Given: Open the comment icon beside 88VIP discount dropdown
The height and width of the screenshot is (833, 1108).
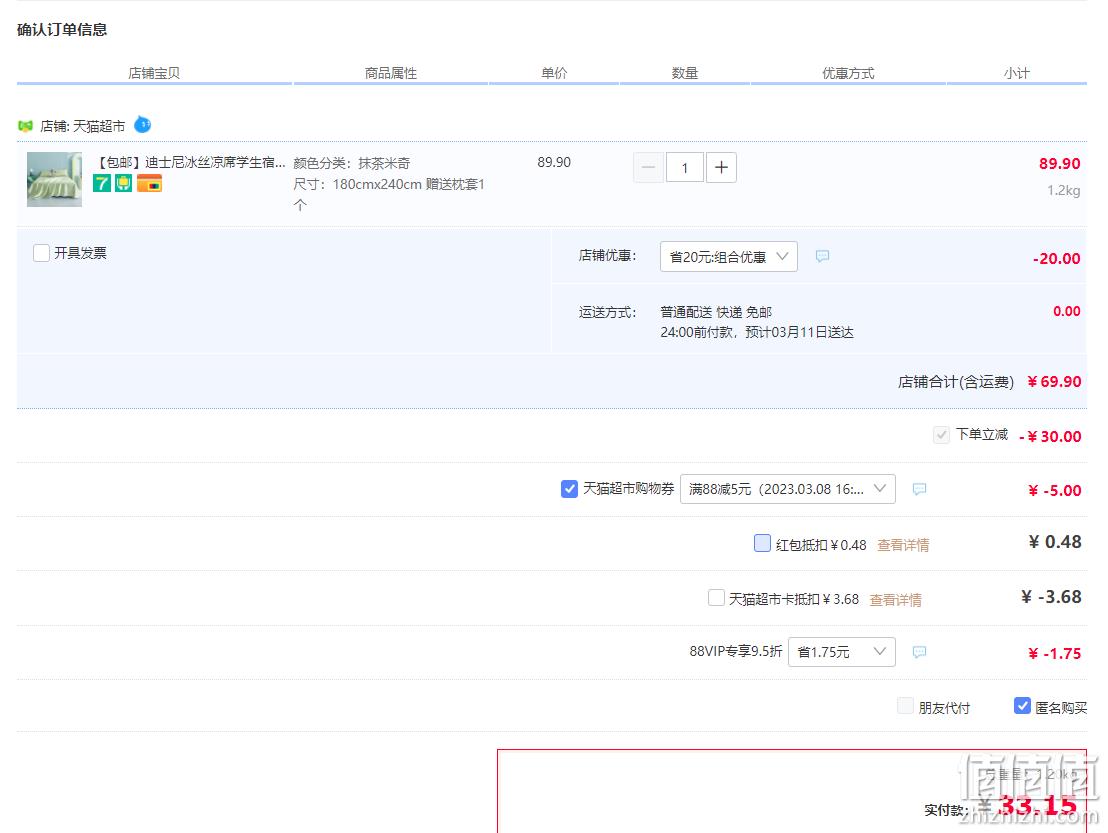Looking at the screenshot, I should [x=919, y=651].
